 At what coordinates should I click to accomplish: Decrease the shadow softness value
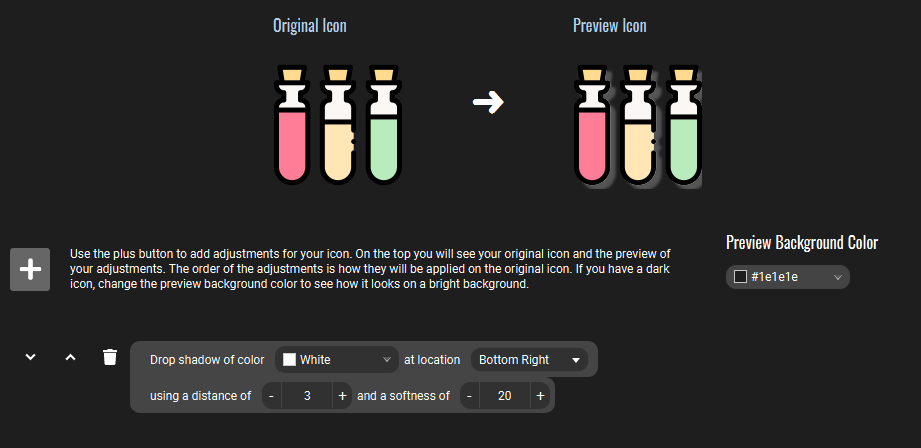click(x=469, y=396)
